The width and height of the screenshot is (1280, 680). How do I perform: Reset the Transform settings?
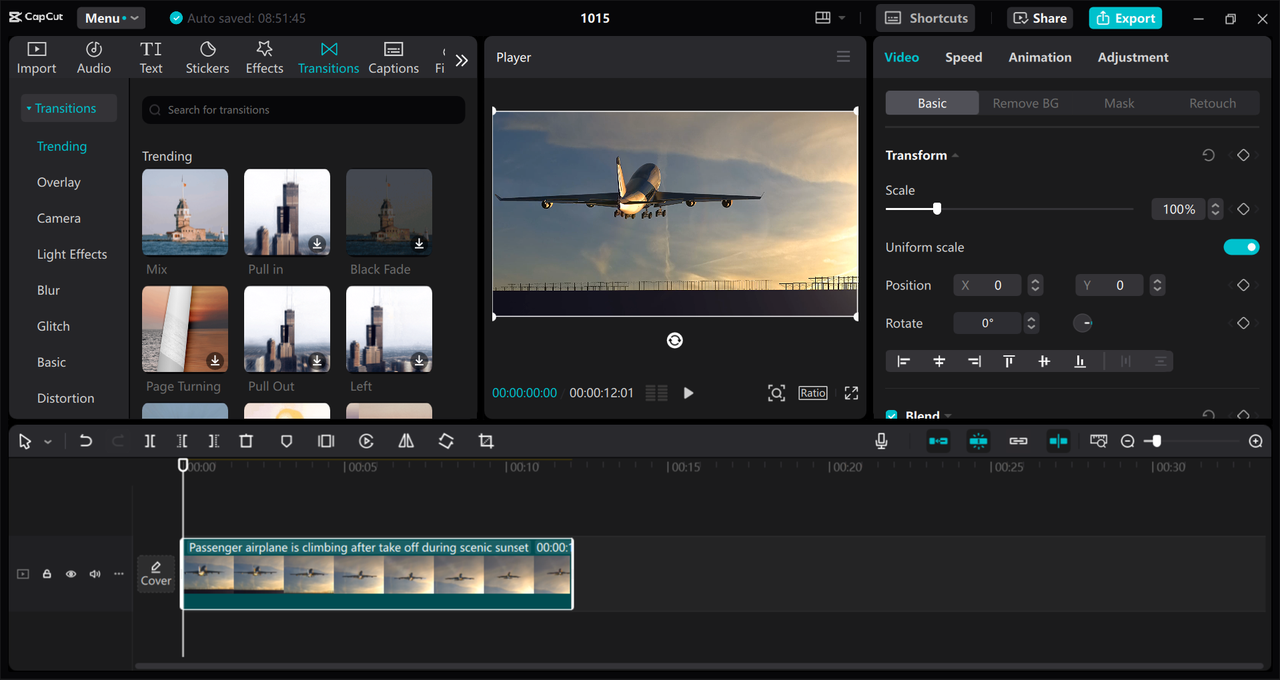[x=1208, y=155]
